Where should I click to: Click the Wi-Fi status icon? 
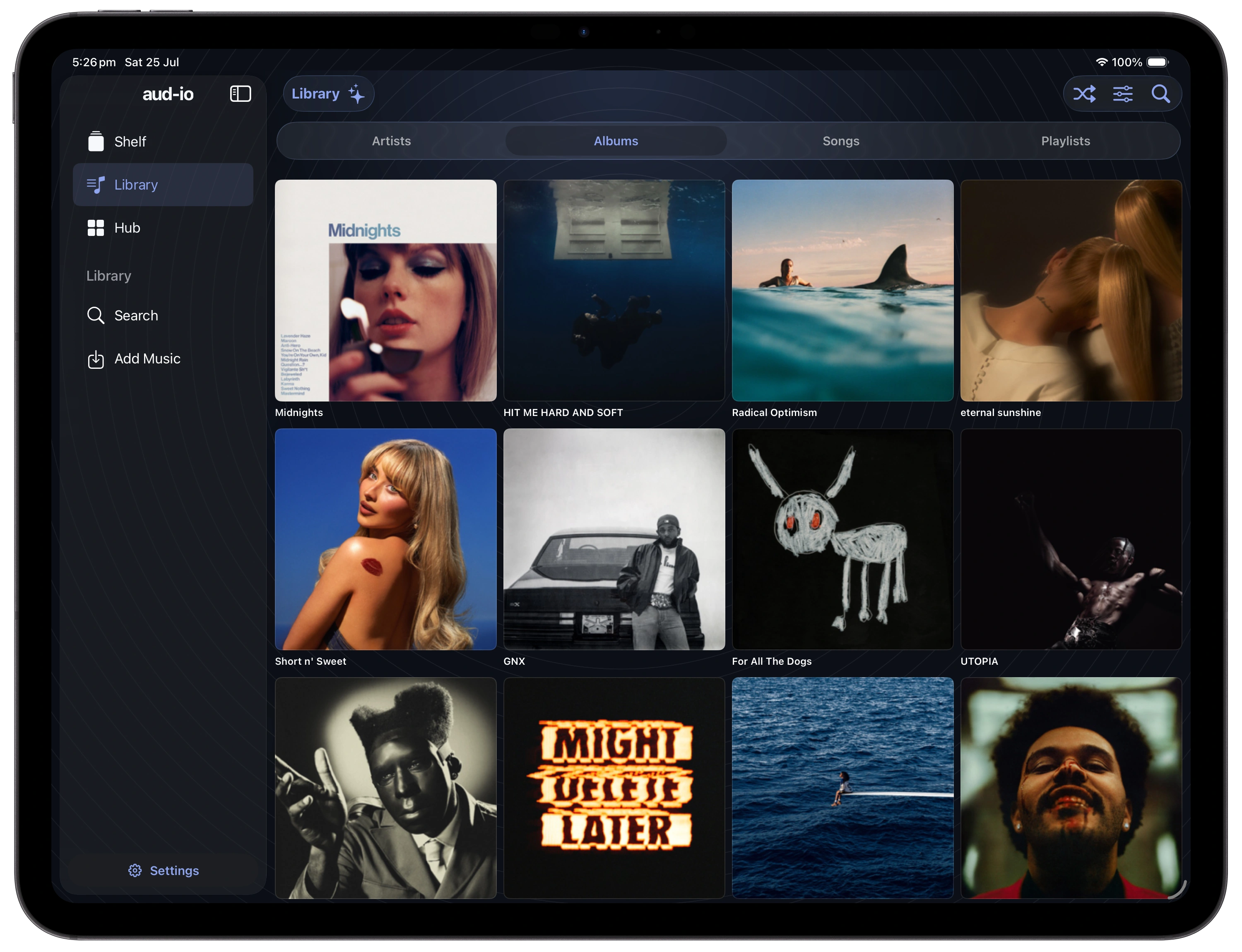1101,63
